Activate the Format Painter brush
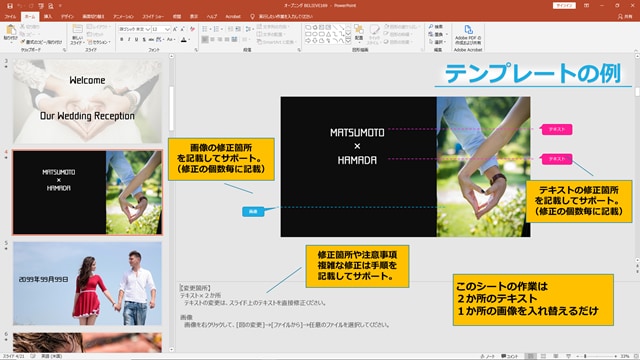Viewport: 640px width, 360px height. click(x=41, y=42)
